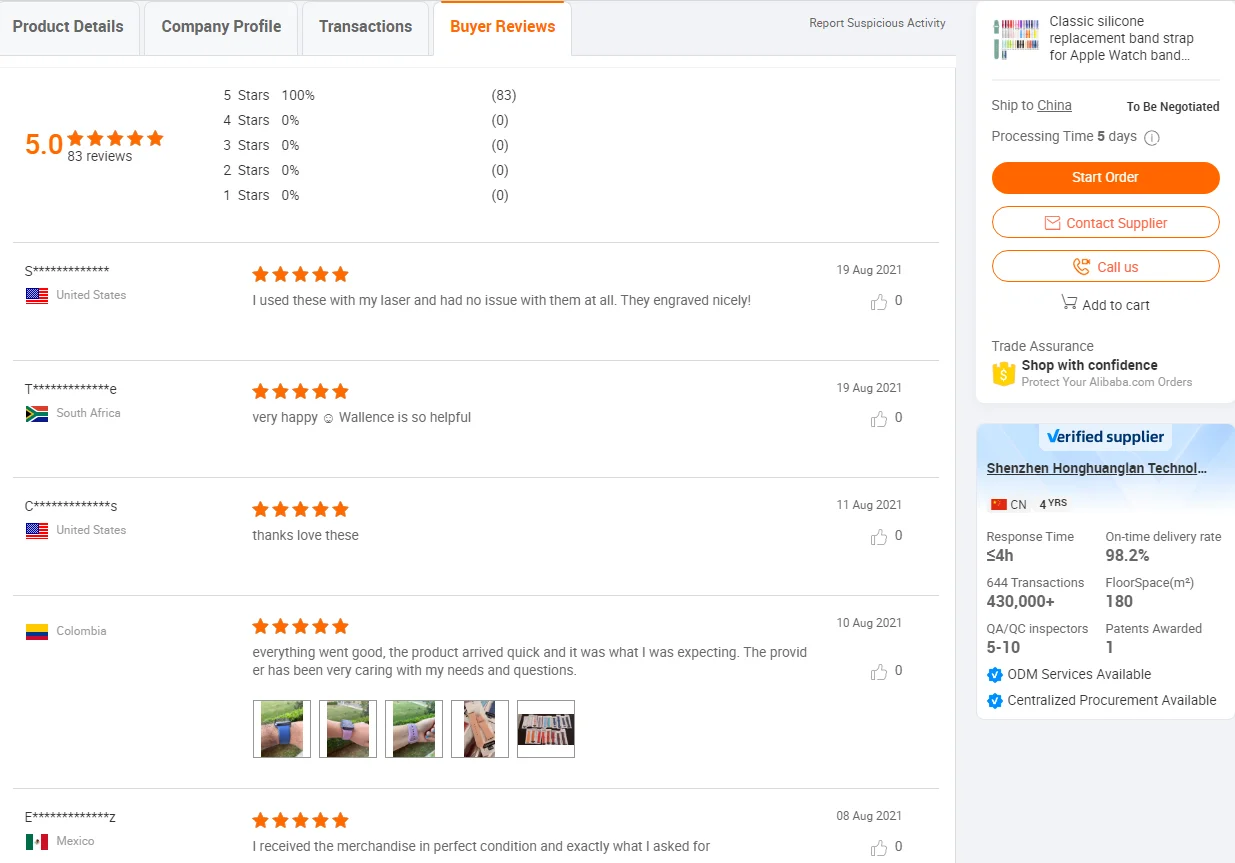Open the multicolor bands photo thumbnail
Image resolution: width=1235 pixels, height=863 pixels.
pos(546,729)
